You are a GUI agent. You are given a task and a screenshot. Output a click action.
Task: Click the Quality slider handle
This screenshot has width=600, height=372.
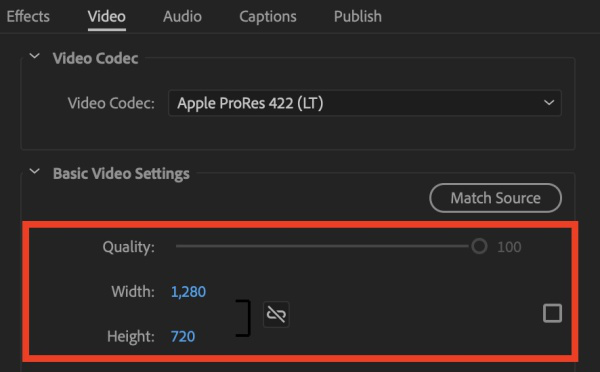pyautogui.click(x=479, y=246)
